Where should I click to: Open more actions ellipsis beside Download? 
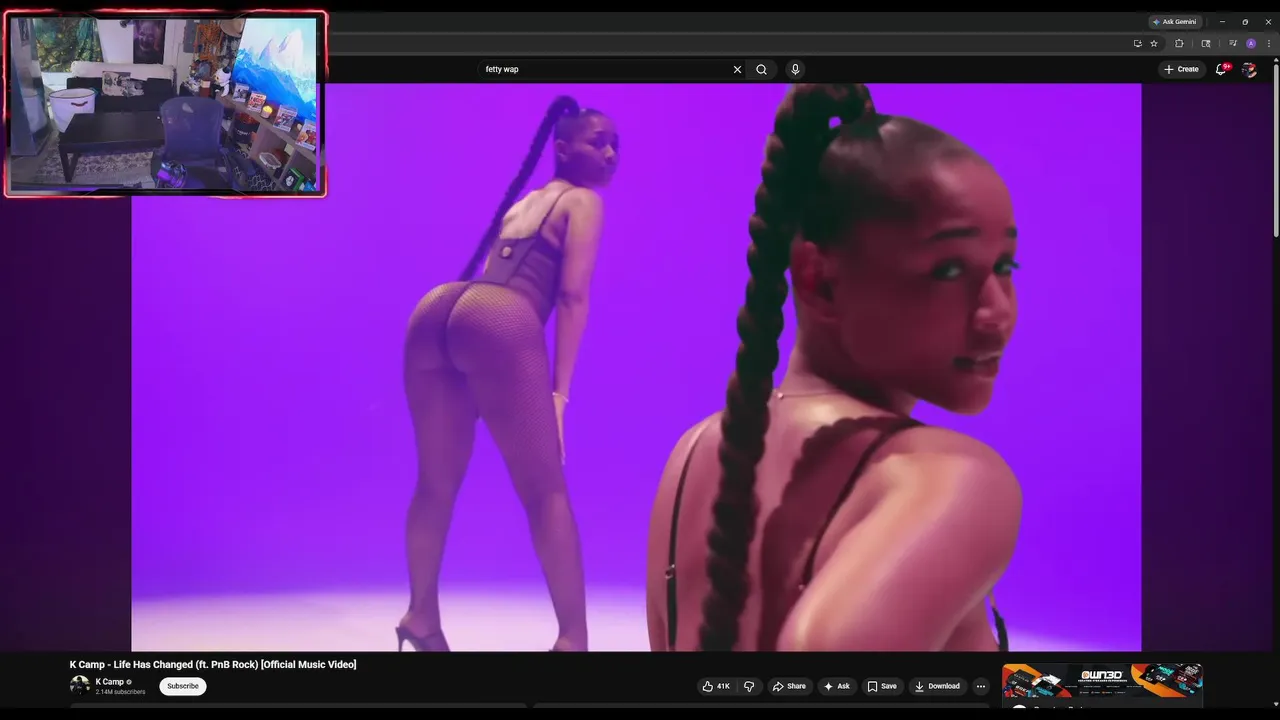[x=980, y=686]
